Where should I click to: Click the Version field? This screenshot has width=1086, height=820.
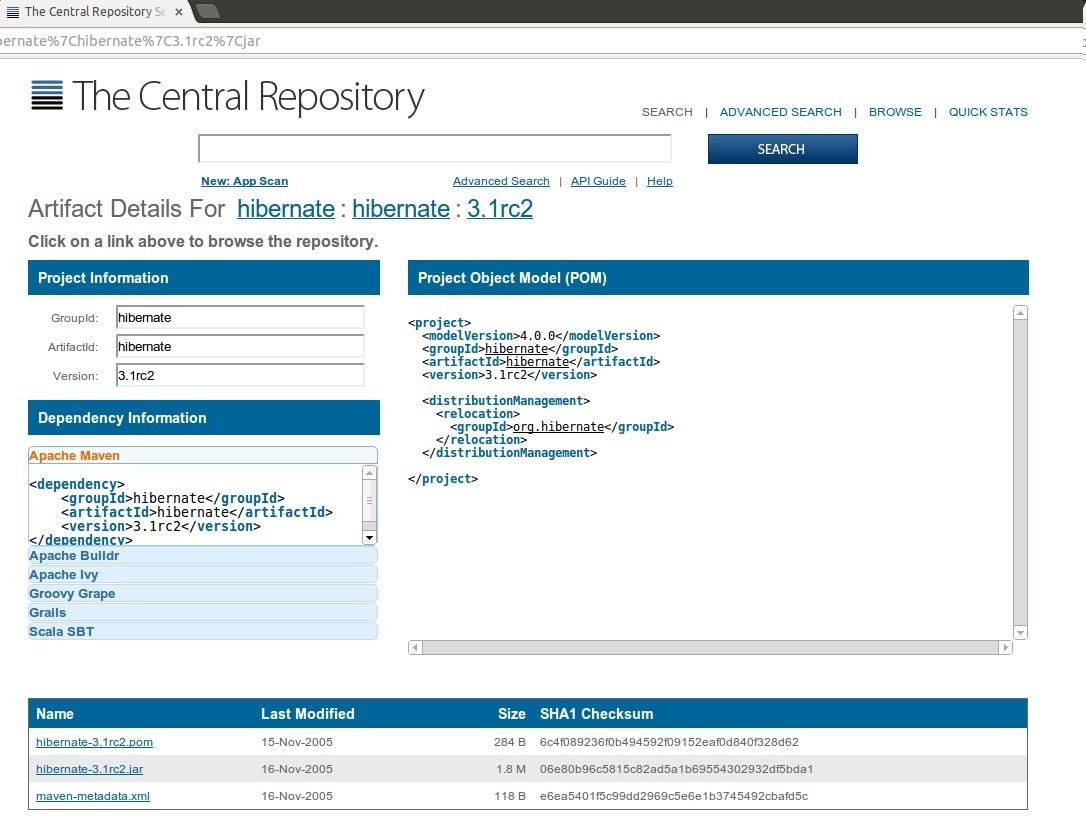tap(240, 375)
